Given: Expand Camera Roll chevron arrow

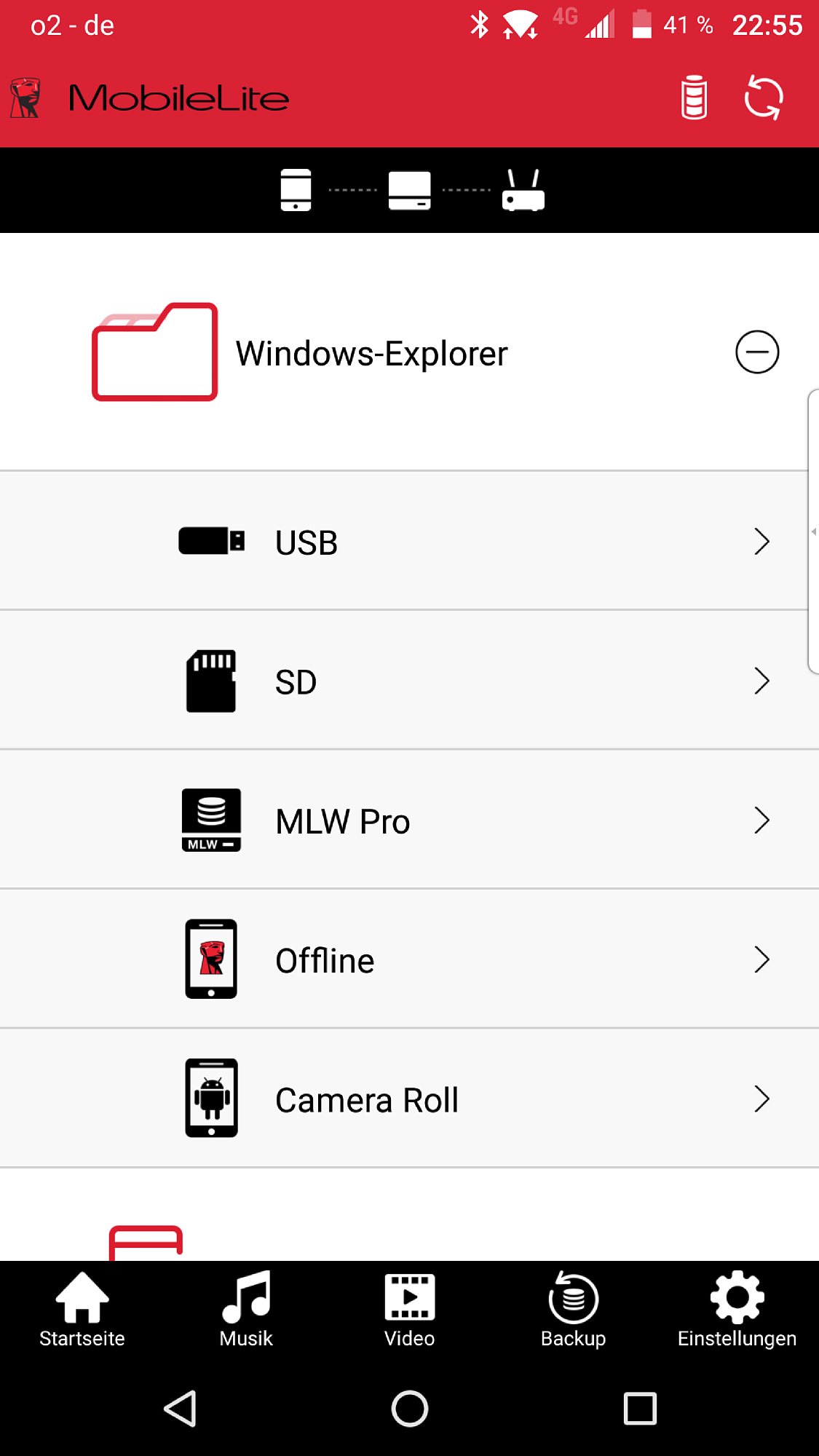Looking at the screenshot, I should (761, 1099).
